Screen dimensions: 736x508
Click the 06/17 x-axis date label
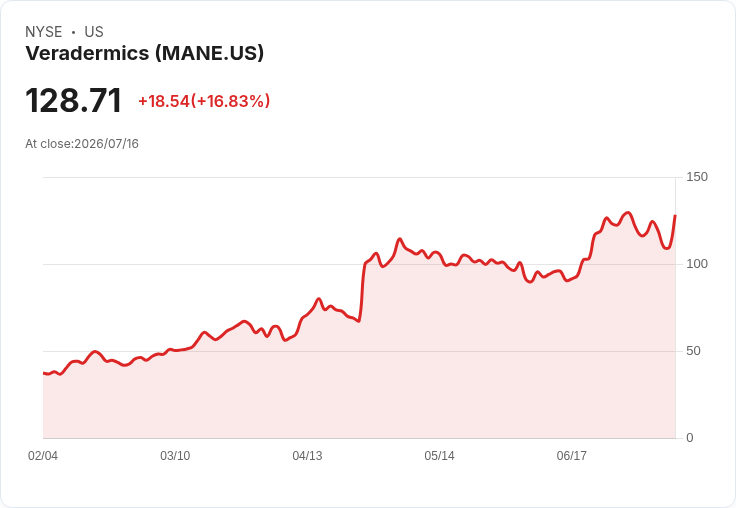pos(572,455)
